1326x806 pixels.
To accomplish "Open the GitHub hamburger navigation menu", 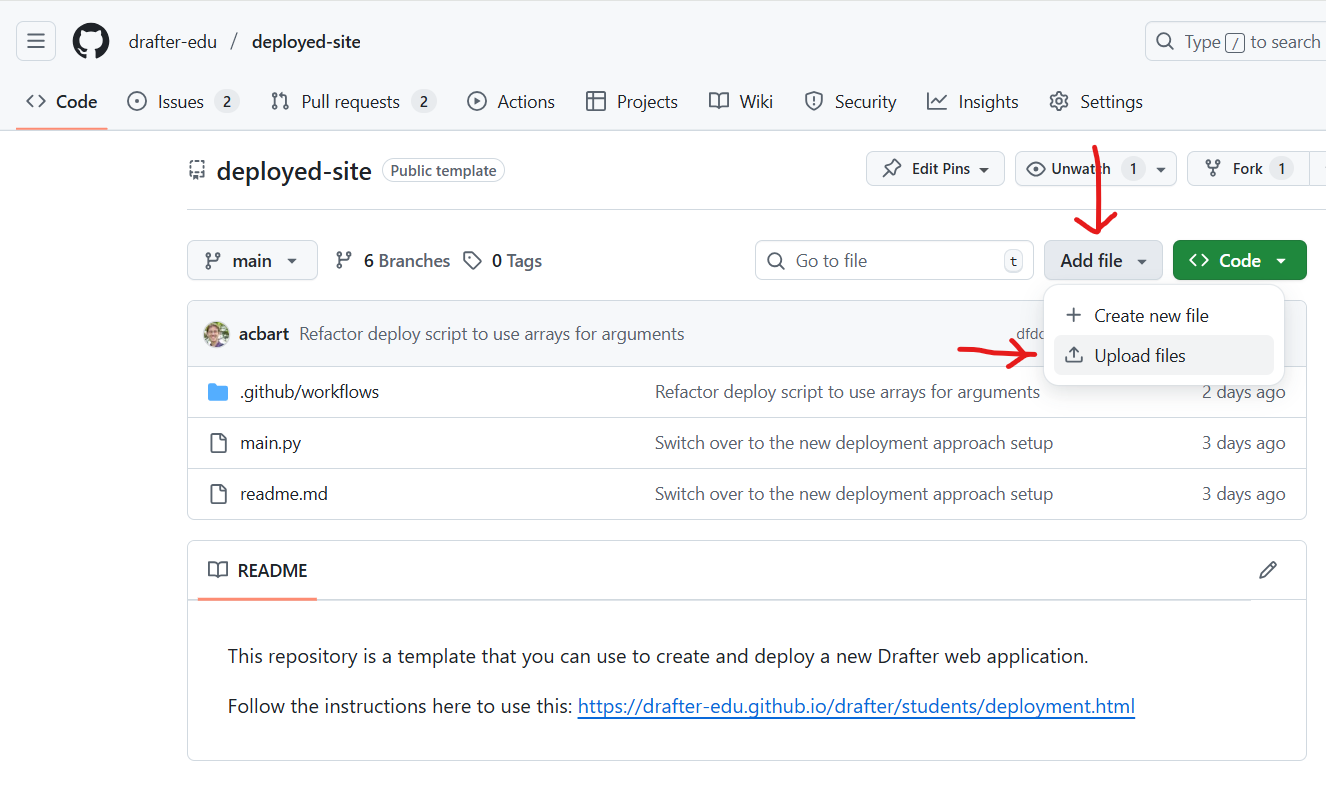I will pos(36,41).
